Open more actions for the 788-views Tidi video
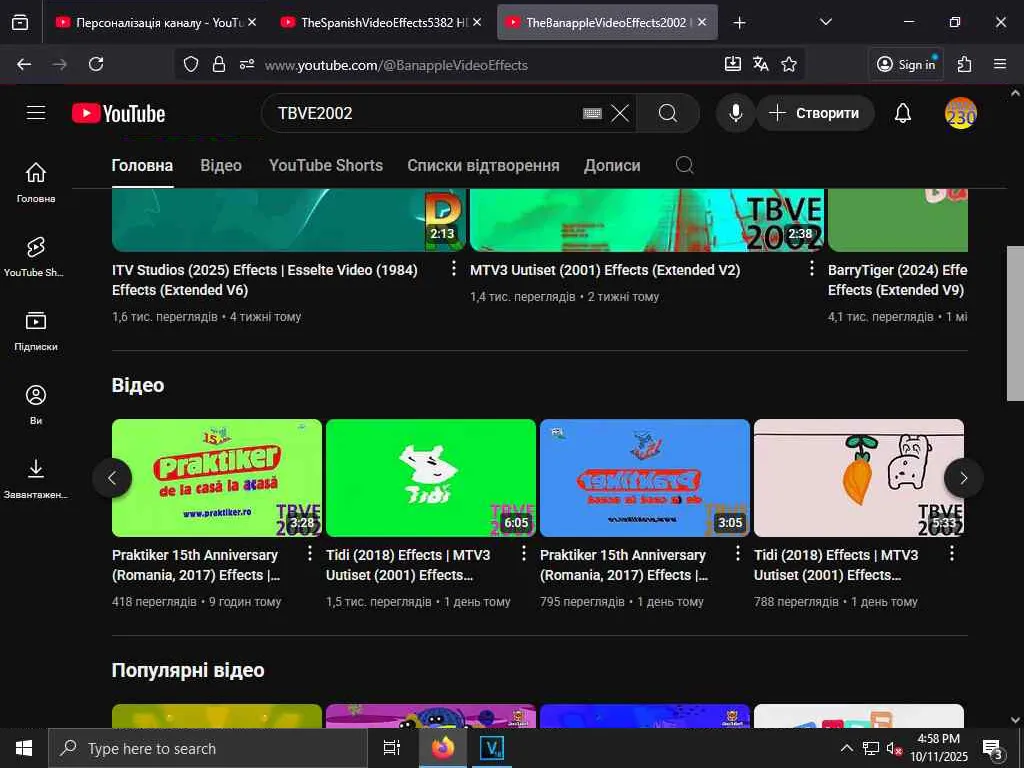Image resolution: width=1024 pixels, height=768 pixels. pos(952,554)
